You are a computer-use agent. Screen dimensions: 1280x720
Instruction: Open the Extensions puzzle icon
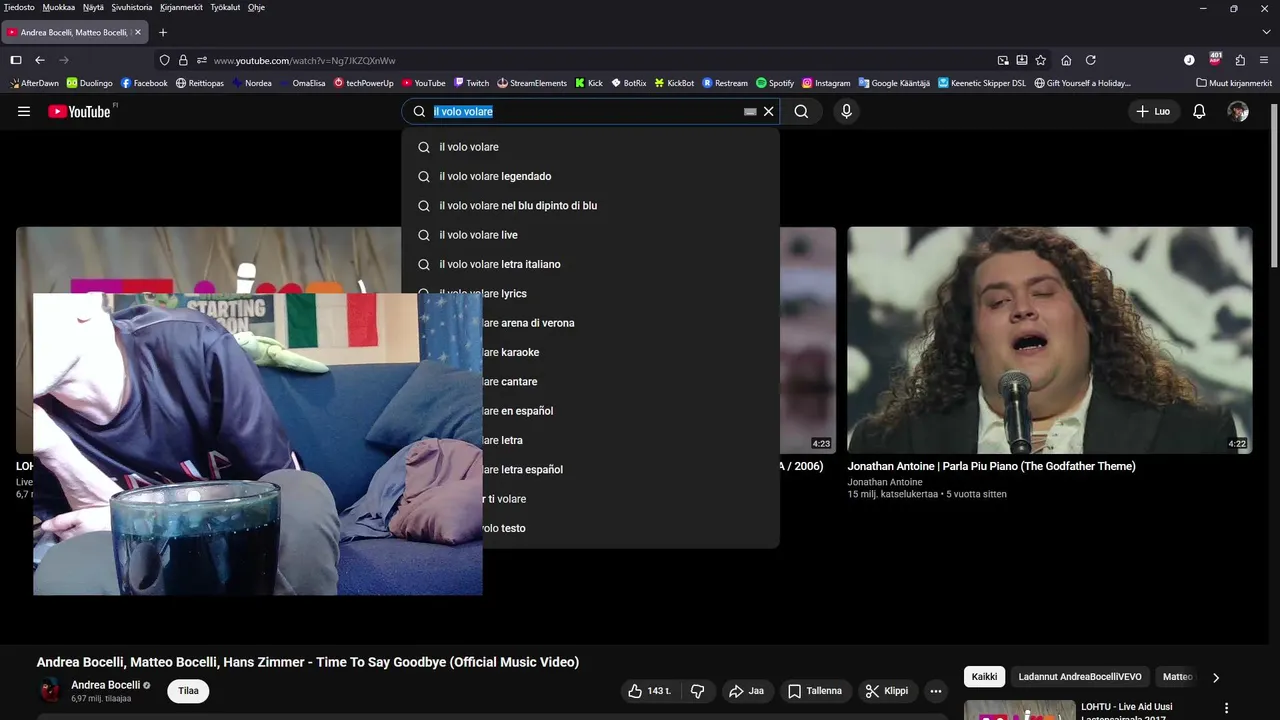pyautogui.click(x=1240, y=60)
